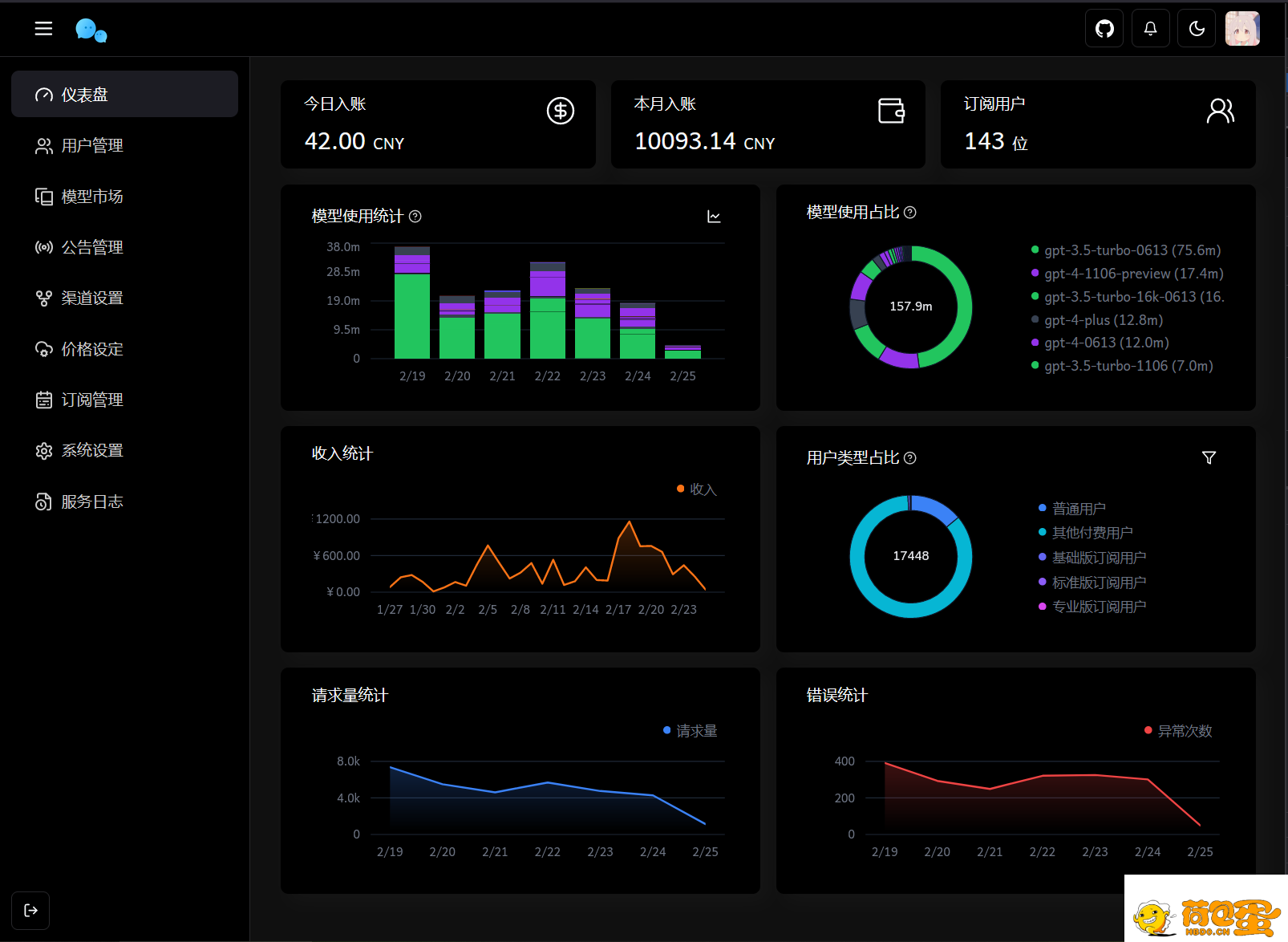
Task: Open 服务日志 in sidebar
Action: [124, 501]
